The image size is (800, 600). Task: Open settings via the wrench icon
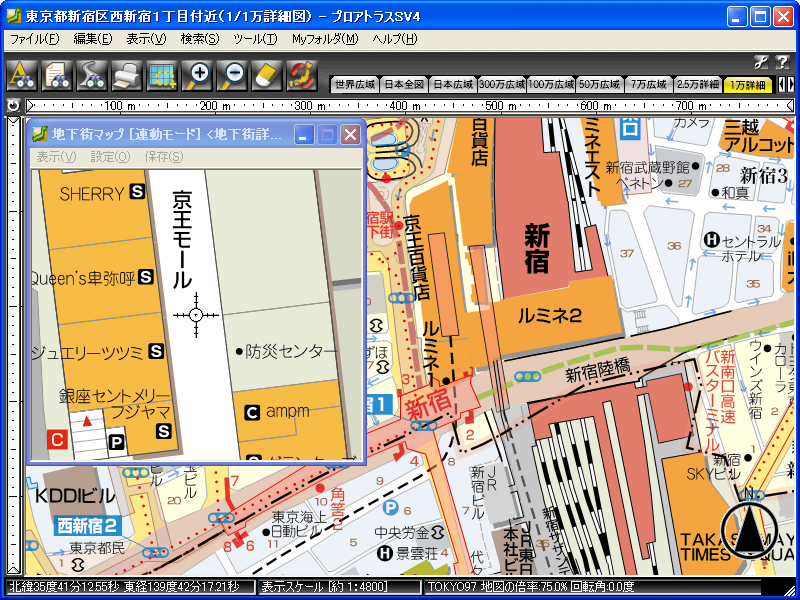coord(761,62)
